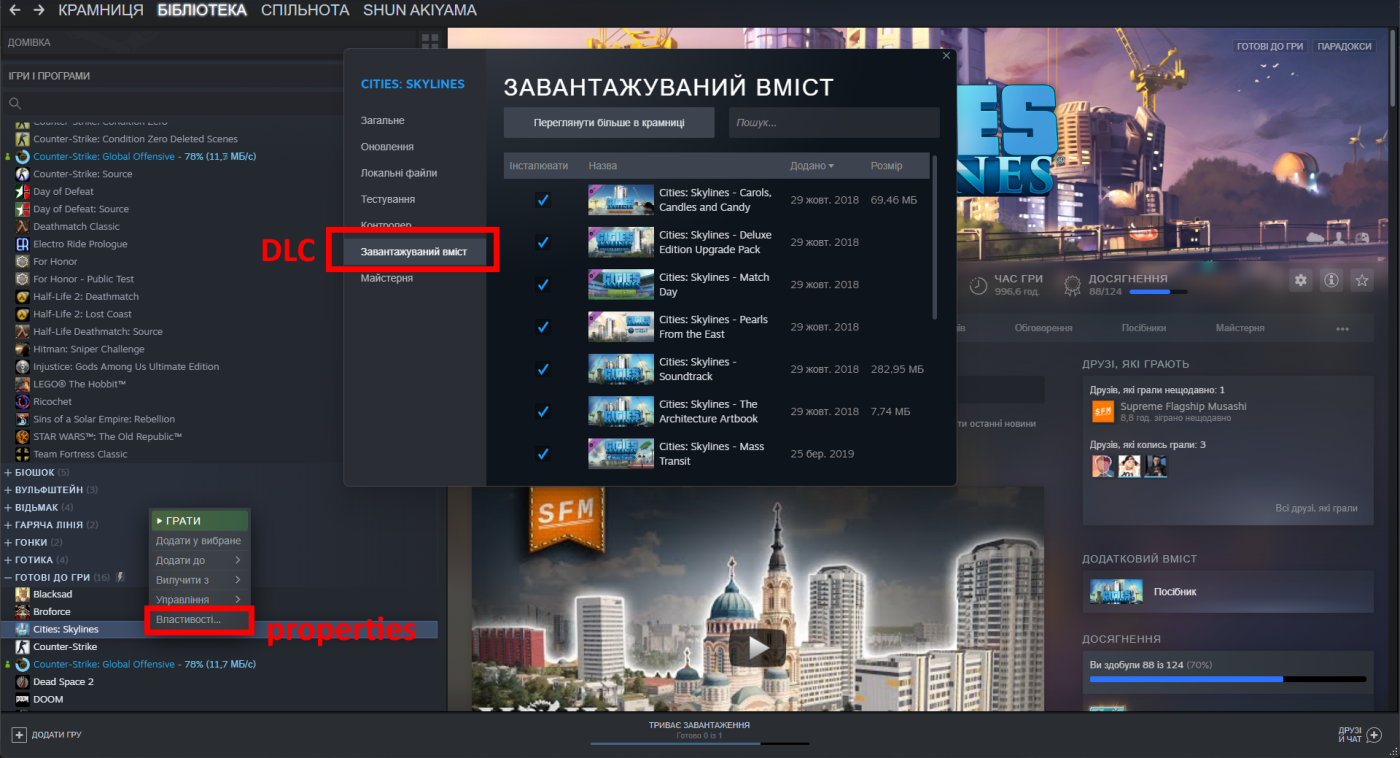Open Friends and Chat in the bottom corner
1400x758 pixels.
(1357, 735)
